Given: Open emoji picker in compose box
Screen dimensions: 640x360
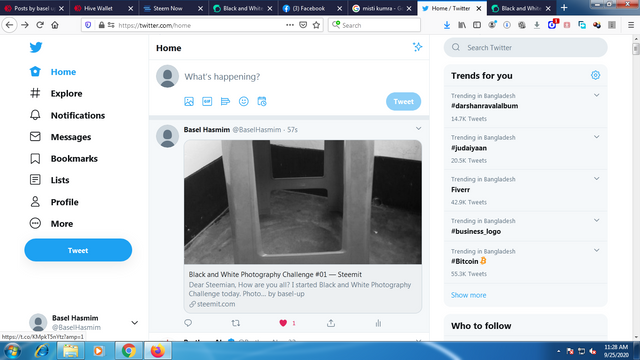Looking at the screenshot, I should 244,102.
